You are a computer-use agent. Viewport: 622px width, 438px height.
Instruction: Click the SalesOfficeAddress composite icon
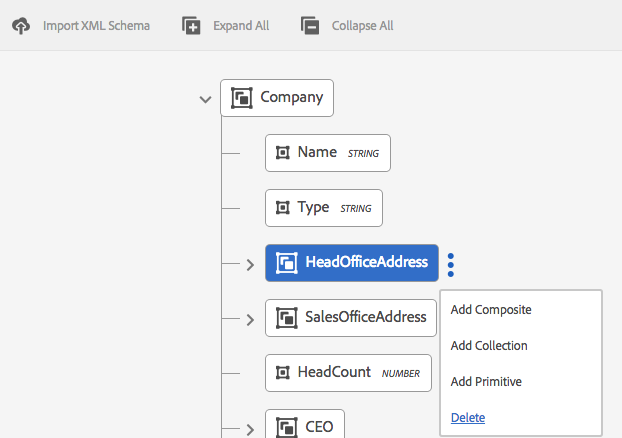point(286,318)
